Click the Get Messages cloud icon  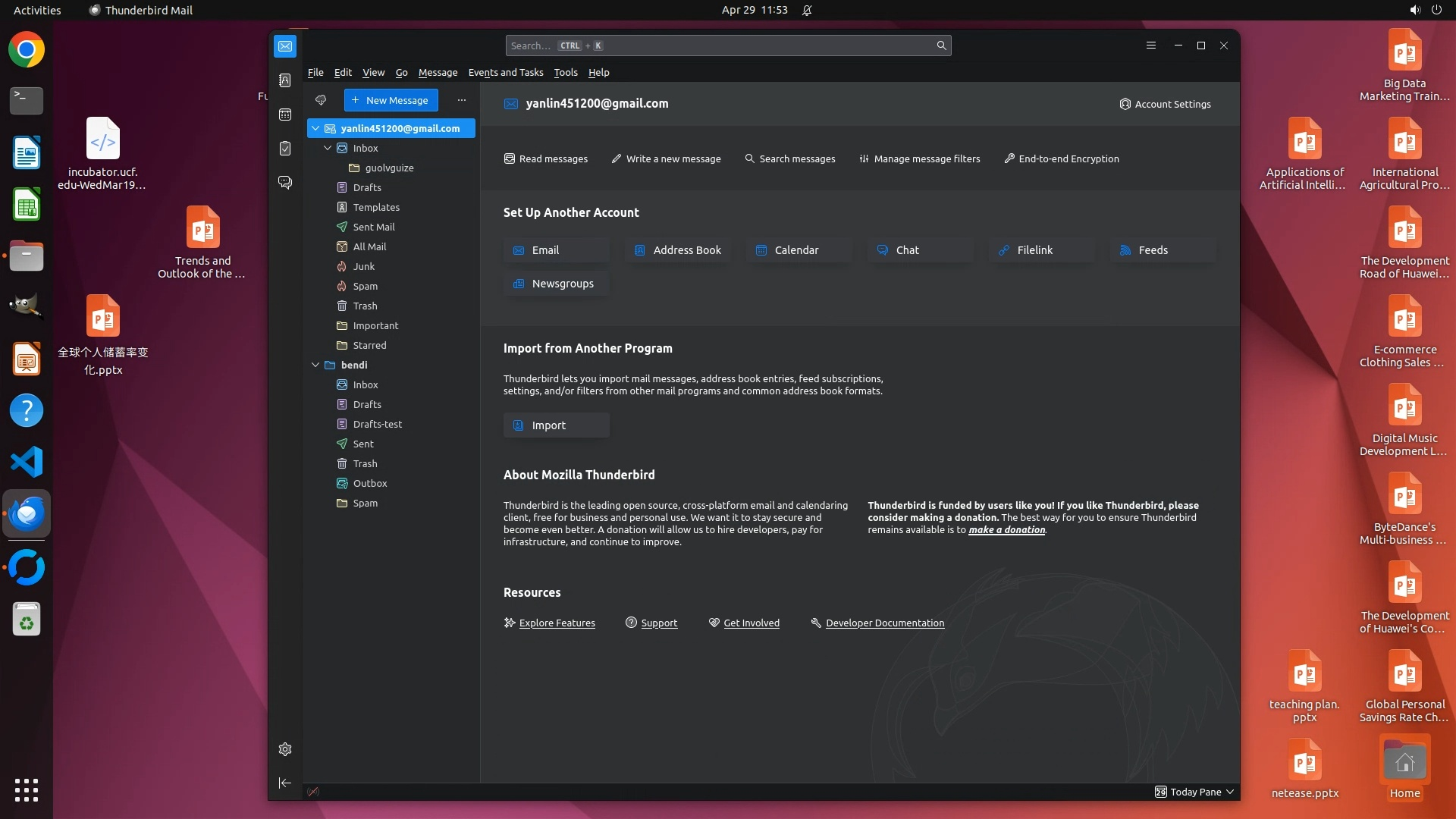coord(321,100)
